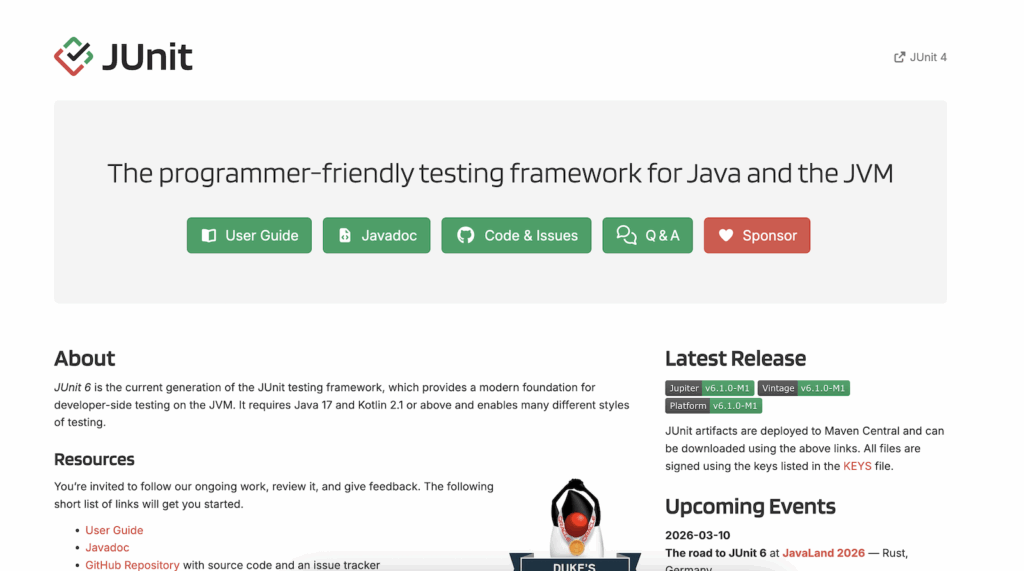Click the JUnit wordmark in header
The height and width of the screenshot is (571, 1024).
click(x=148, y=57)
